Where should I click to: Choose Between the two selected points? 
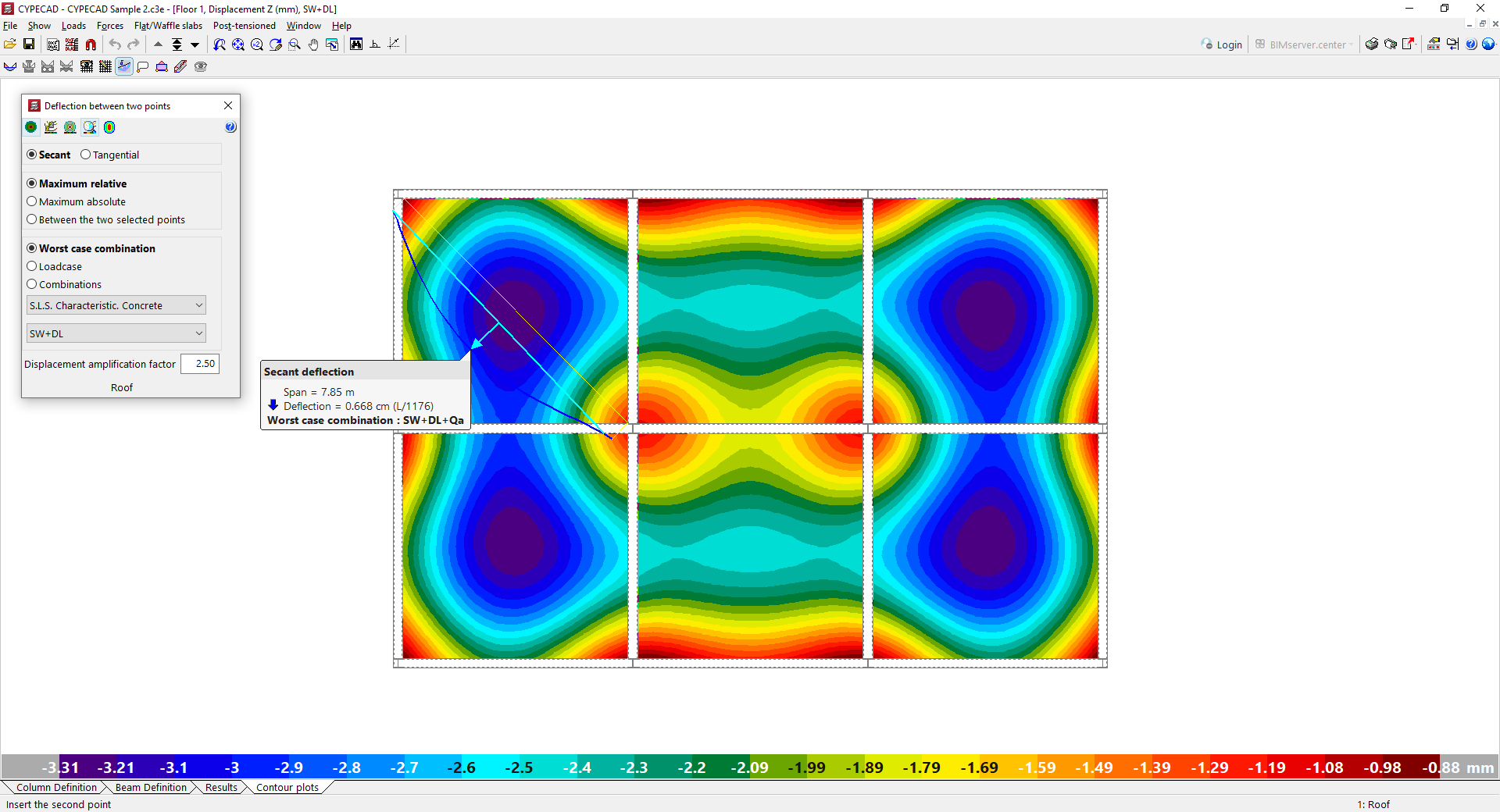tap(106, 219)
